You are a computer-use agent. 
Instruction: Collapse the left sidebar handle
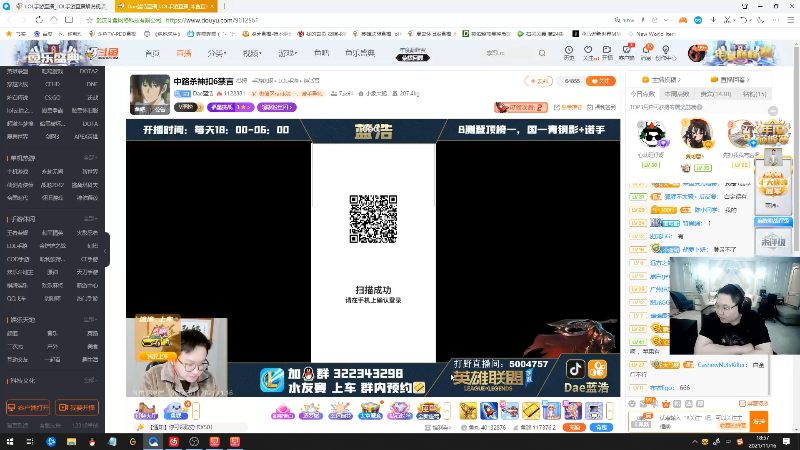click(x=106, y=250)
